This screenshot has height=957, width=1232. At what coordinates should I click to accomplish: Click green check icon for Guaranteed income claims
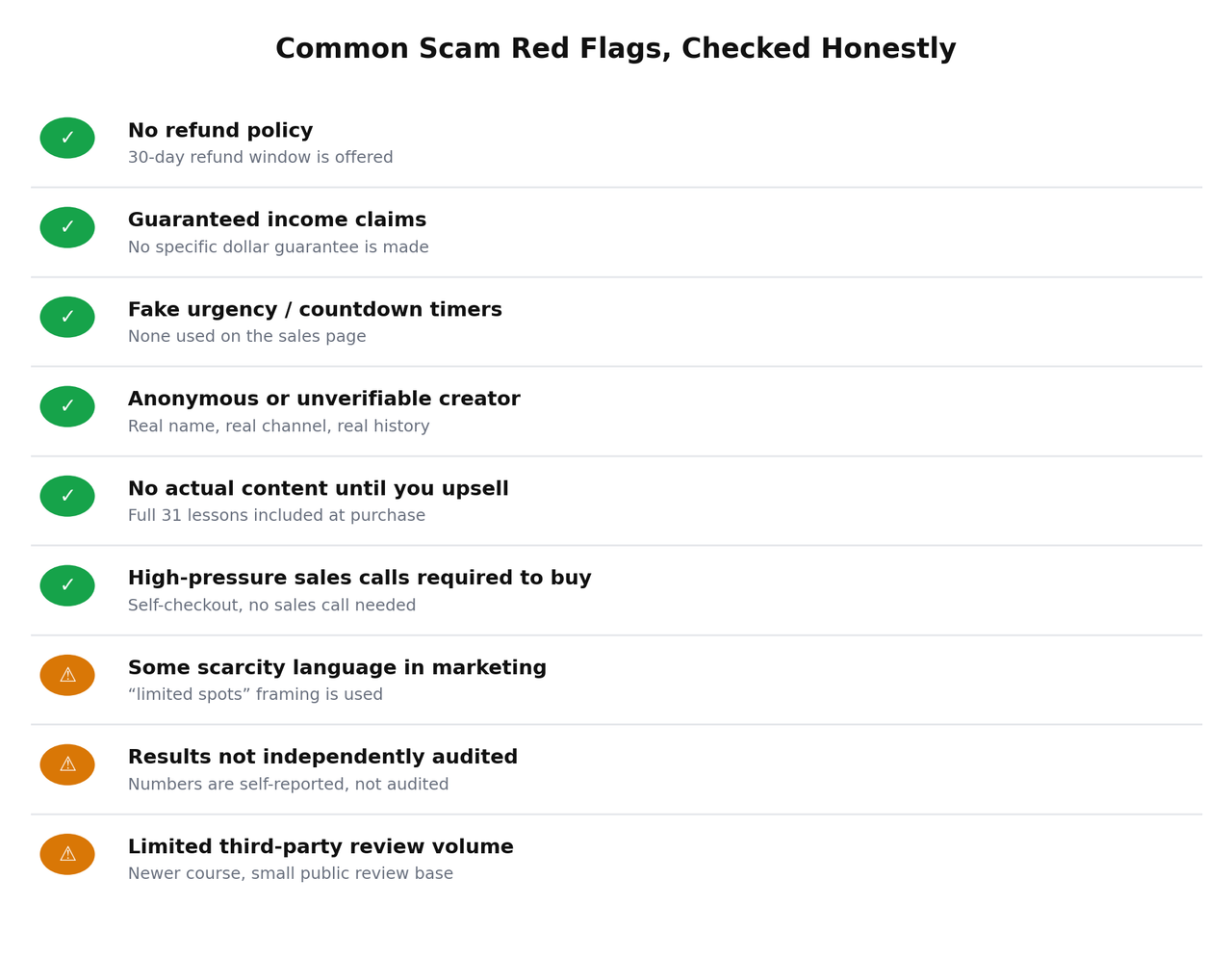(67, 227)
